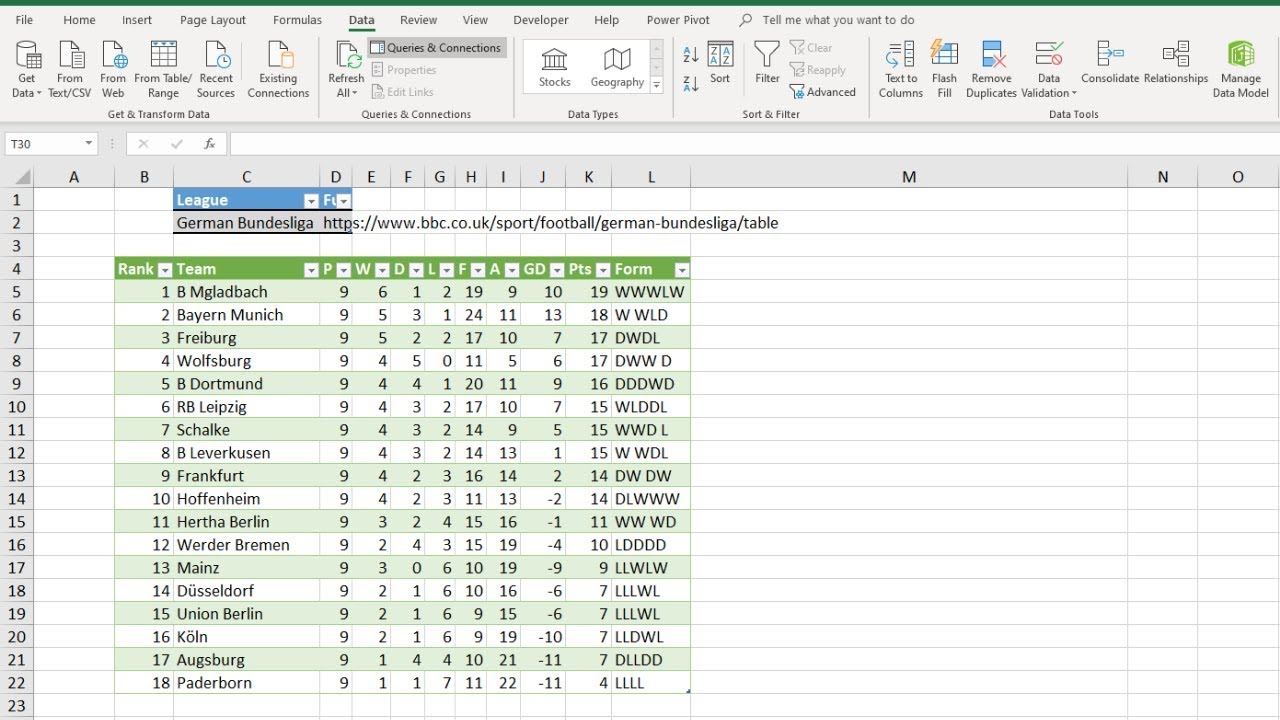1280x720 pixels.
Task: Click Remove Duplicates
Action: 991,70
